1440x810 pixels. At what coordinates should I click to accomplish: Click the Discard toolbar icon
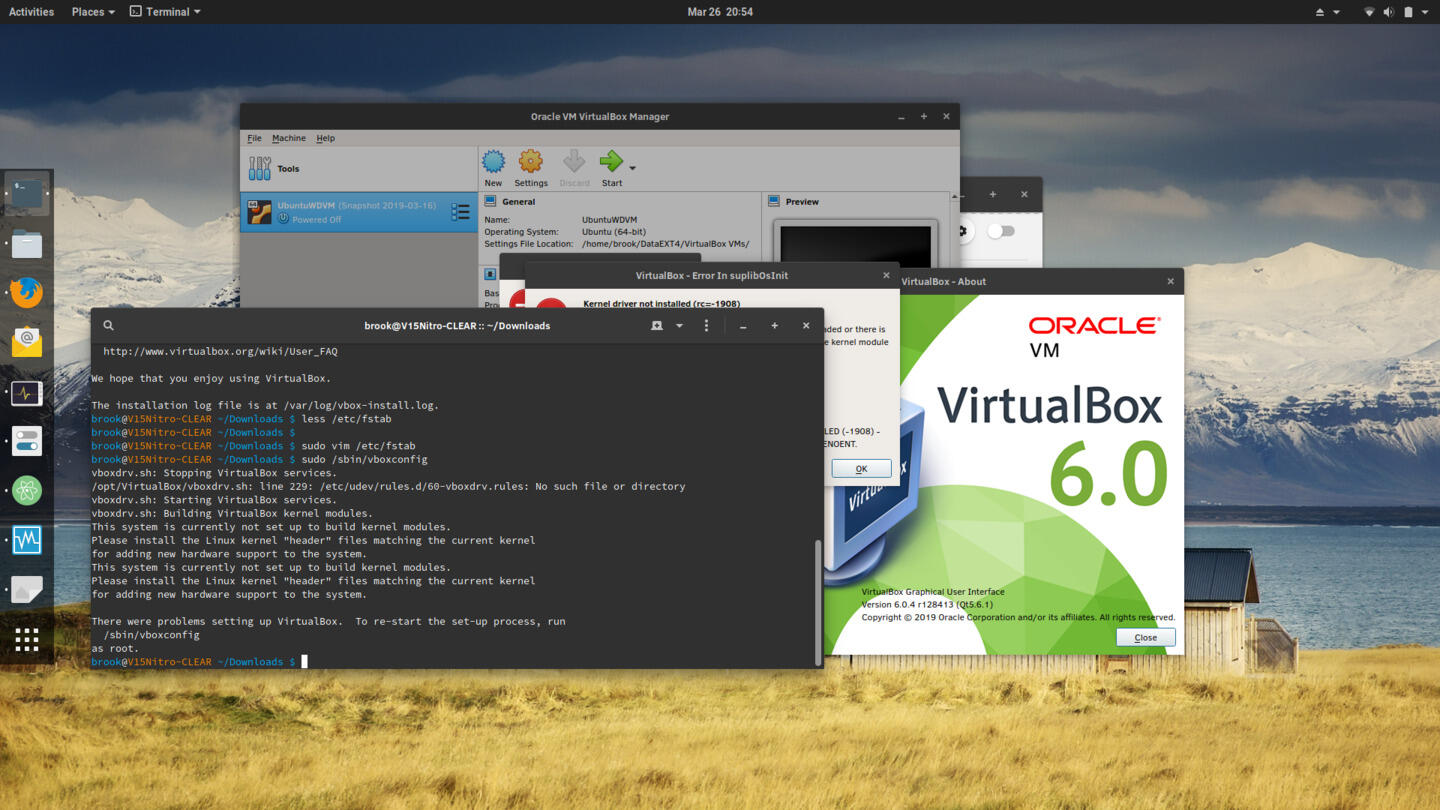coord(574,162)
